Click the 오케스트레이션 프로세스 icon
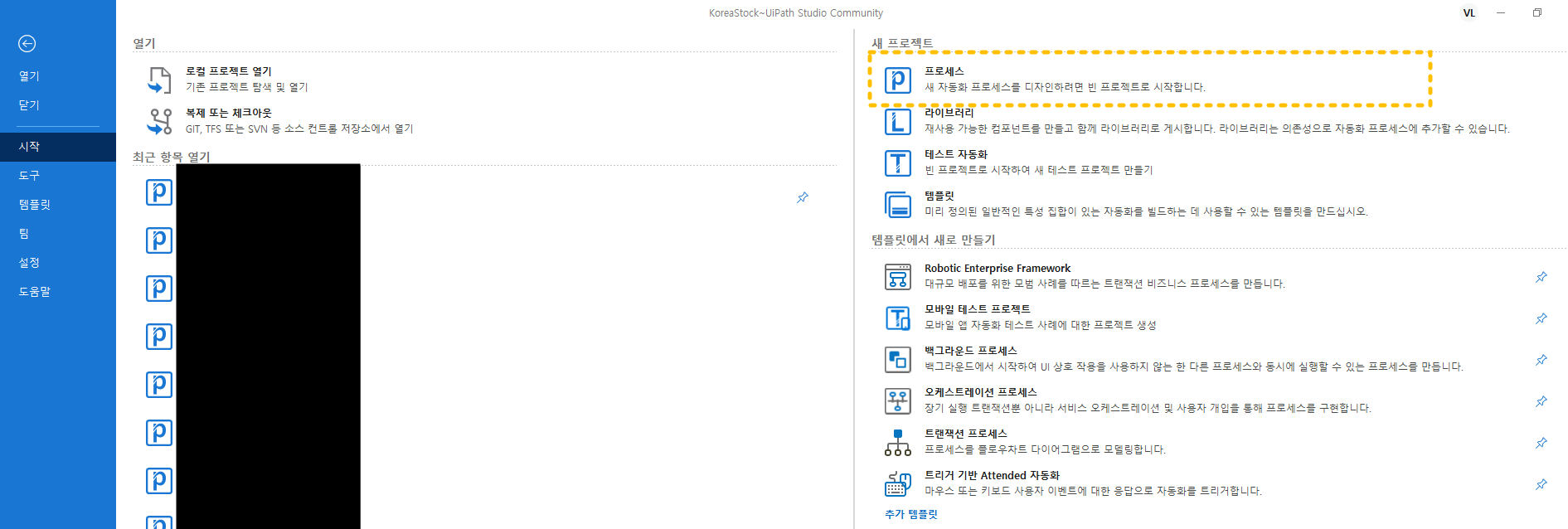The image size is (1568, 529). 898,401
